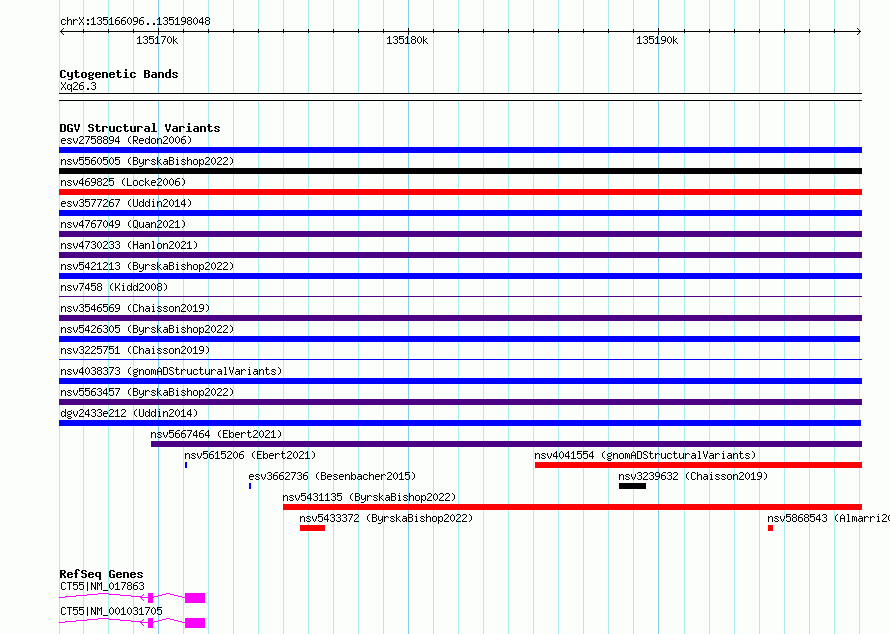Open the DGV Structural Variants track heading
The image size is (890, 634).
[x=139, y=128]
